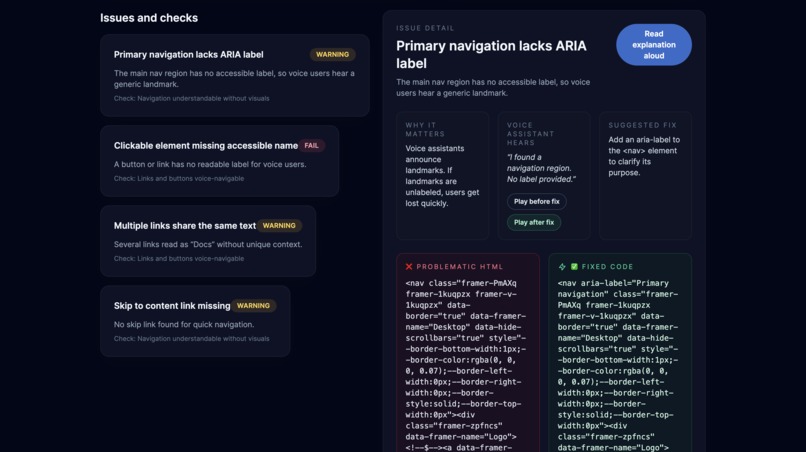Select the Clickable element missing accessible name issue

tap(219, 161)
